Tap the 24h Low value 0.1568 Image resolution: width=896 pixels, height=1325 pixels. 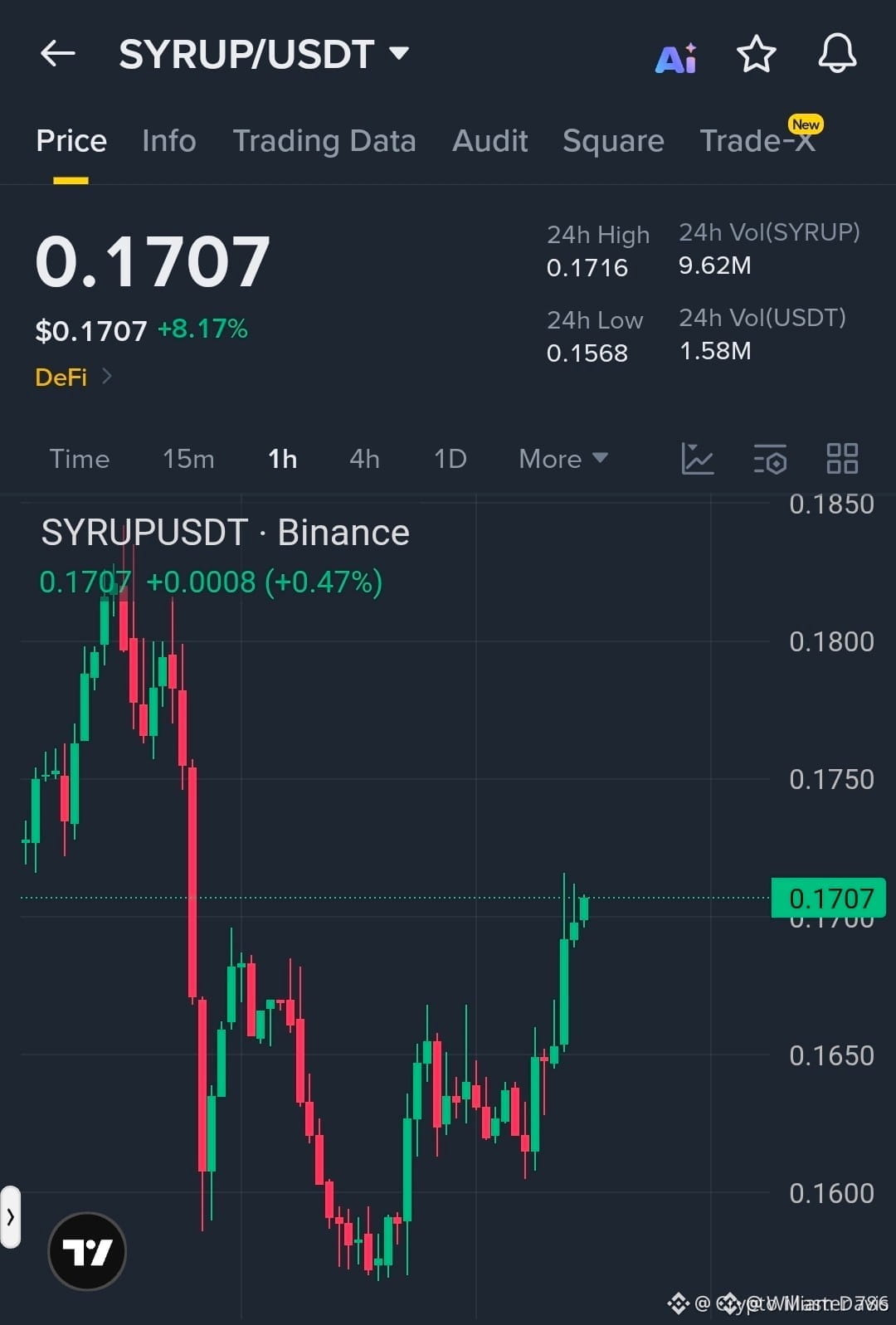pyautogui.click(x=587, y=353)
